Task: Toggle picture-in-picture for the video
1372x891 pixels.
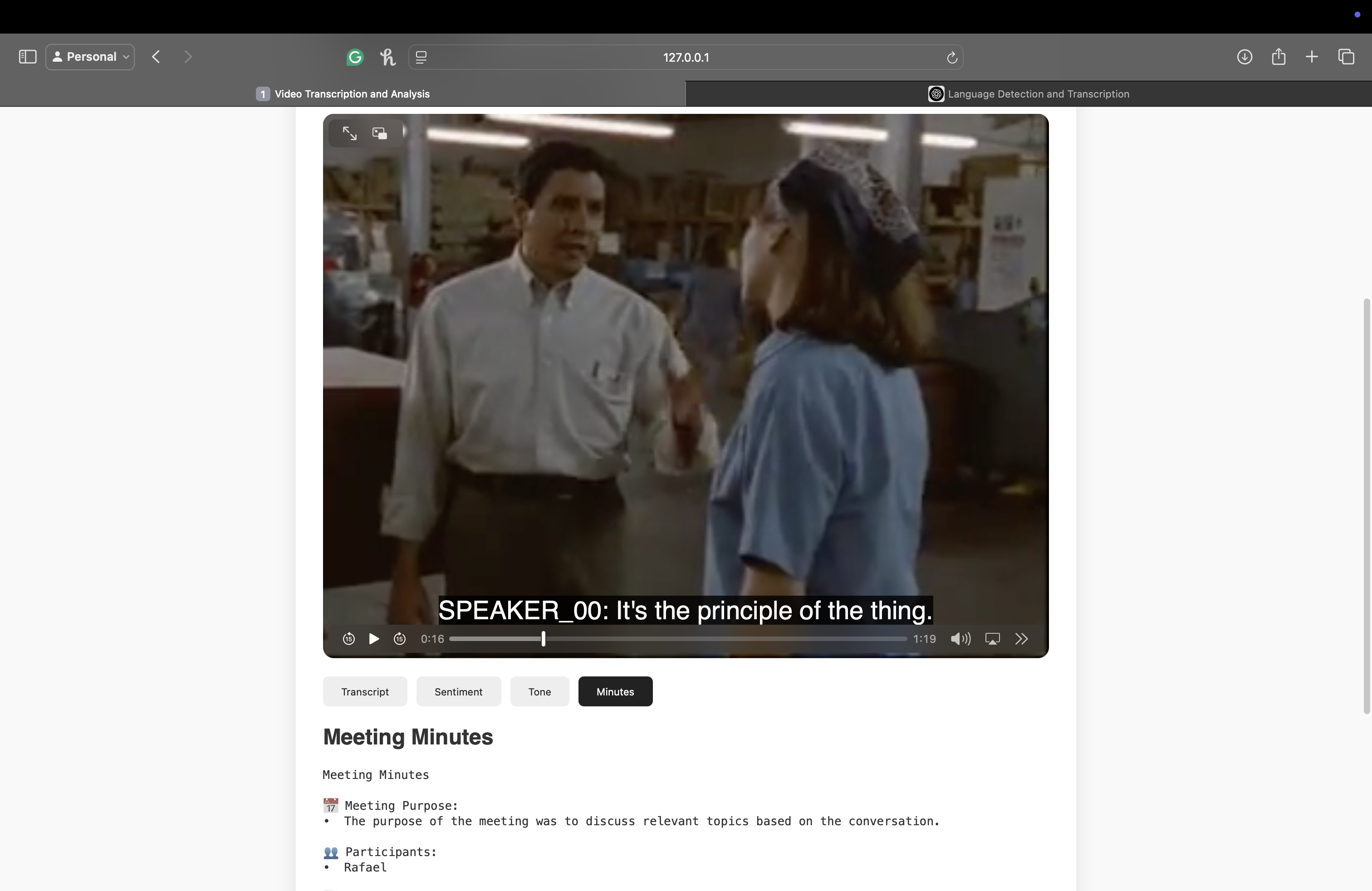Action: click(379, 133)
